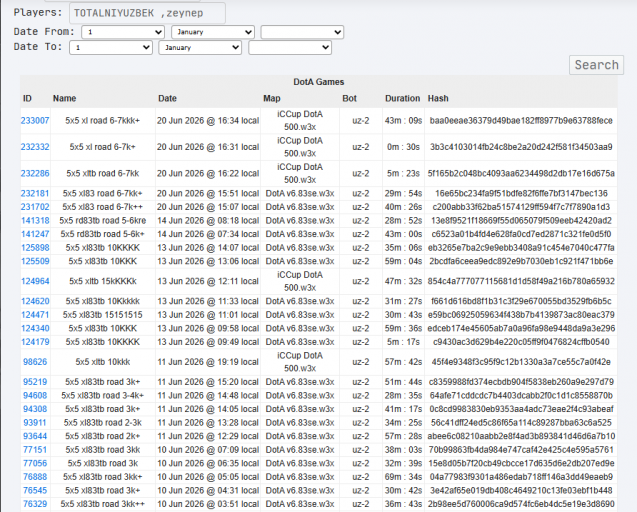Image resolution: width=637 pixels, height=512 pixels.
Task: Open game ID 124964 link
Action: click(35, 281)
